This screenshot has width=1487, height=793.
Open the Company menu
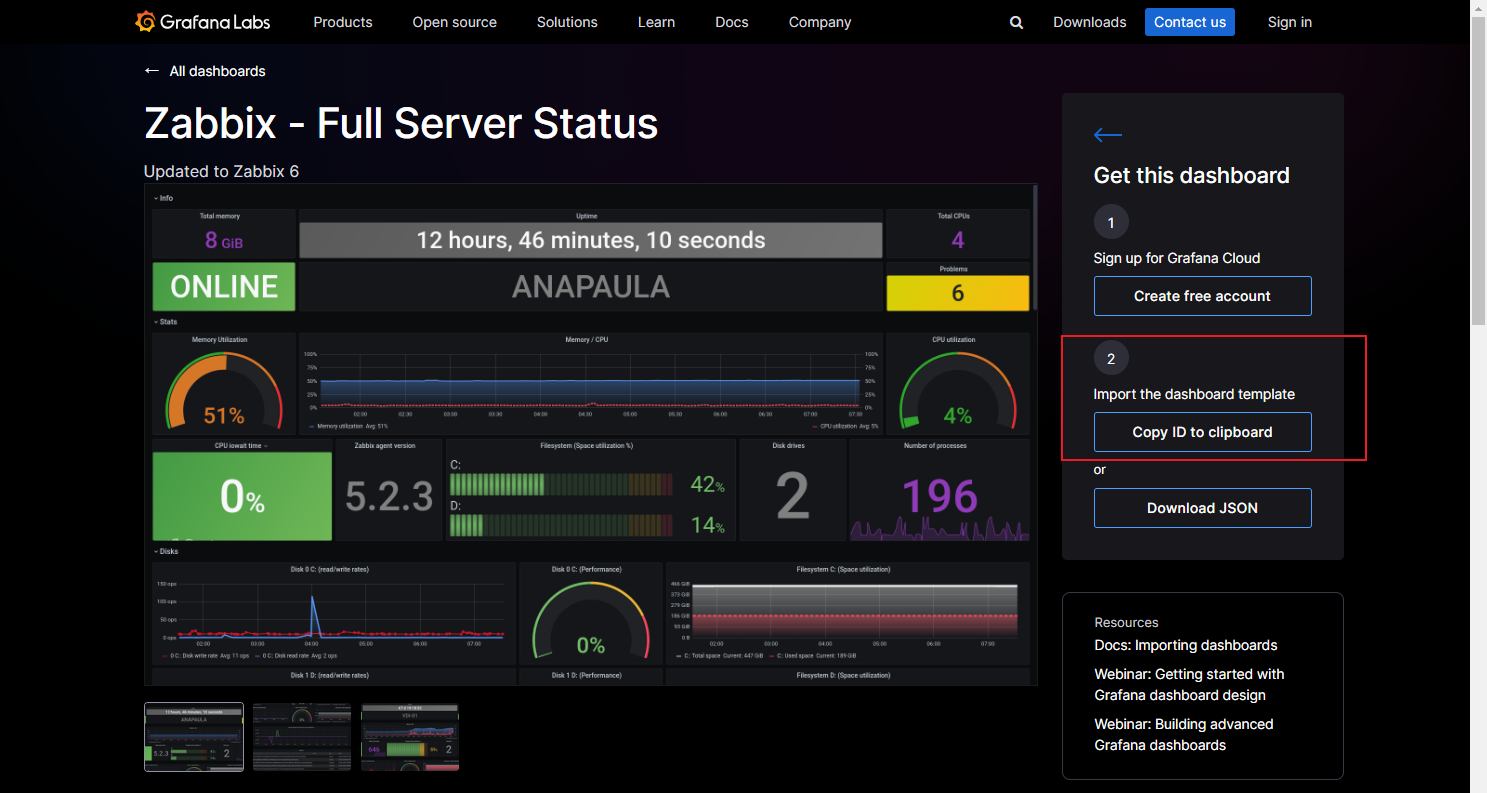tap(820, 22)
